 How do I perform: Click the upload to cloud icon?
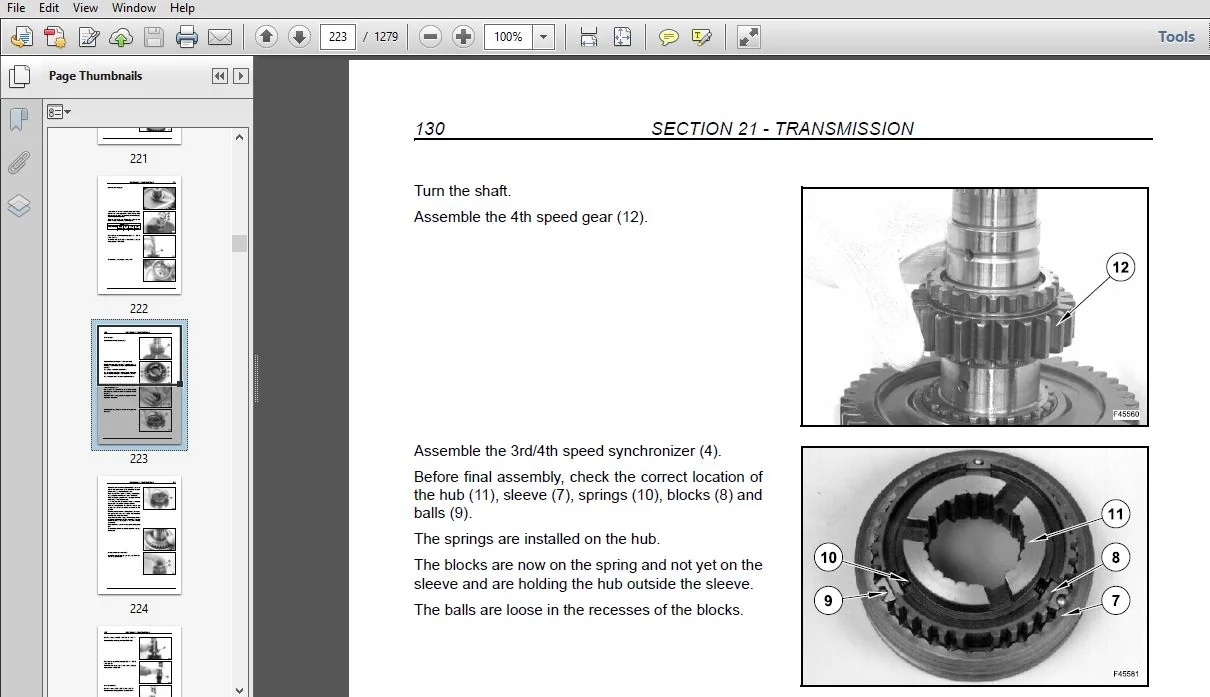121,38
